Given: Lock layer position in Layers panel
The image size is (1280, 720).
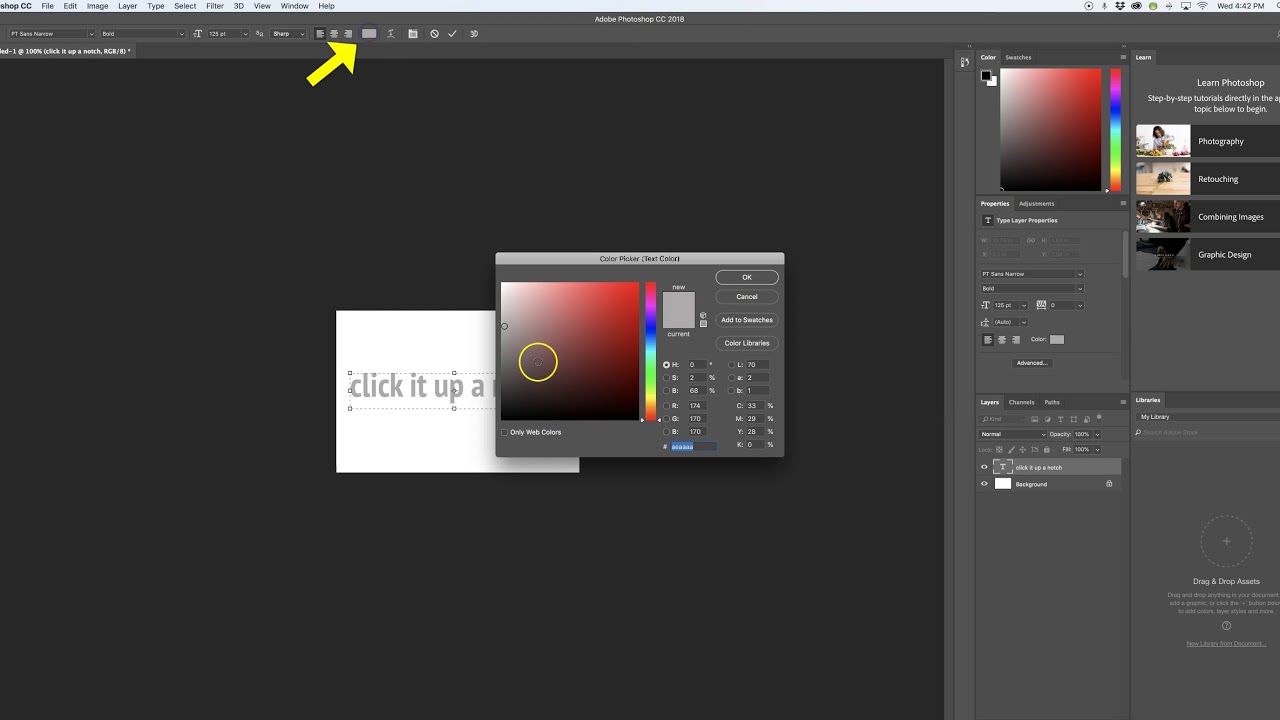Looking at the screenshot, I should pos(1023,450).
